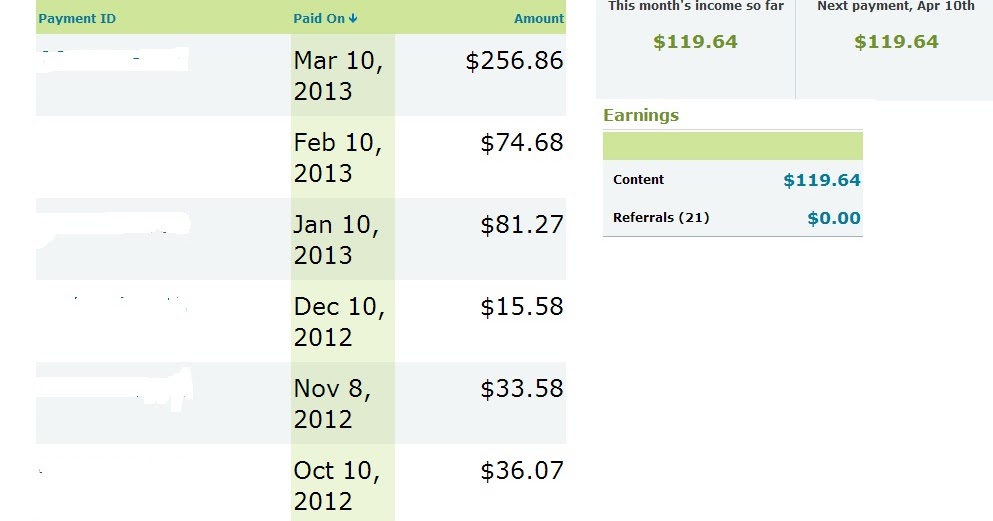Click the Payment ID column header
The width and height of the screenshot is (993, 521).
tap(77, 18)
